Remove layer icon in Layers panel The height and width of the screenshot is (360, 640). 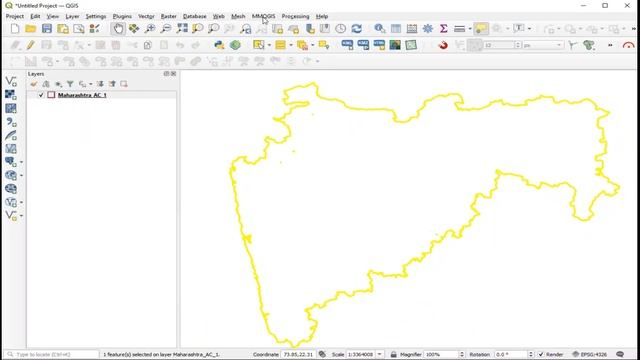pos(124,84)
